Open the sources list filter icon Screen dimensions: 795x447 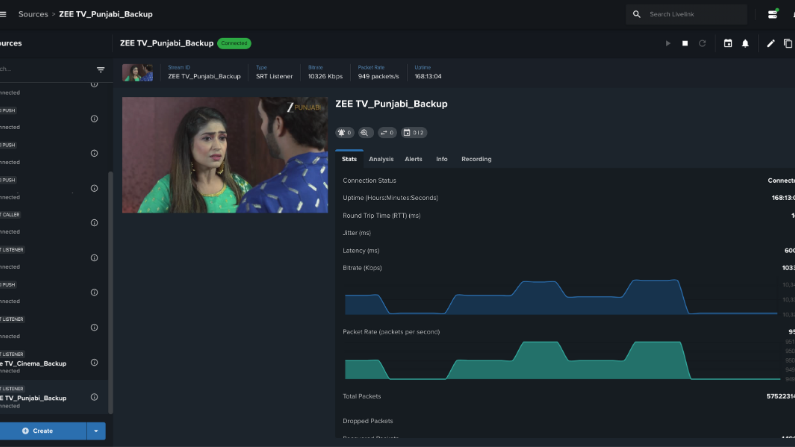pyautogui.click(x=100, y=69)
